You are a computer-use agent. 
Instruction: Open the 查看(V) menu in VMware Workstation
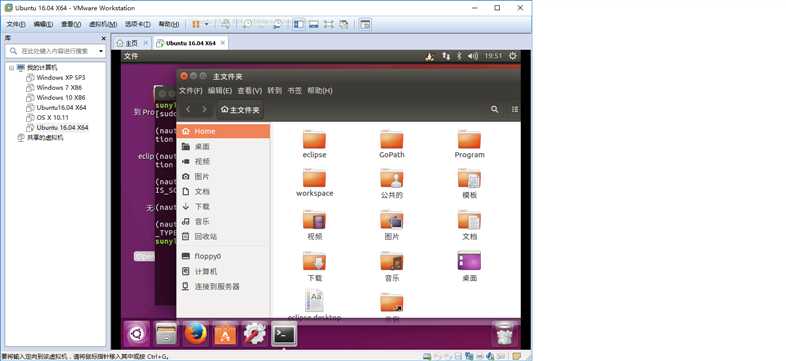pos(71,24)
